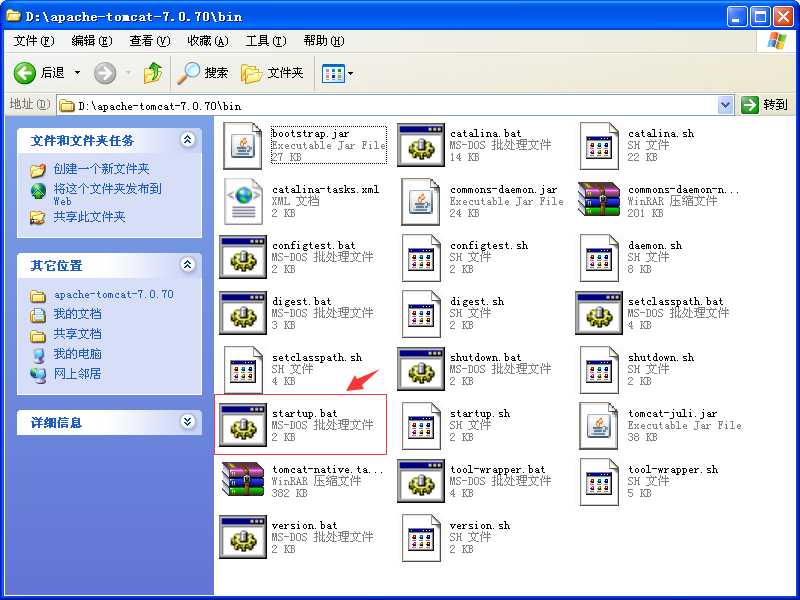Select the configtest.bat icon
Image resolution: width=800 pixels, height=600 pixels.
(243, 258)
